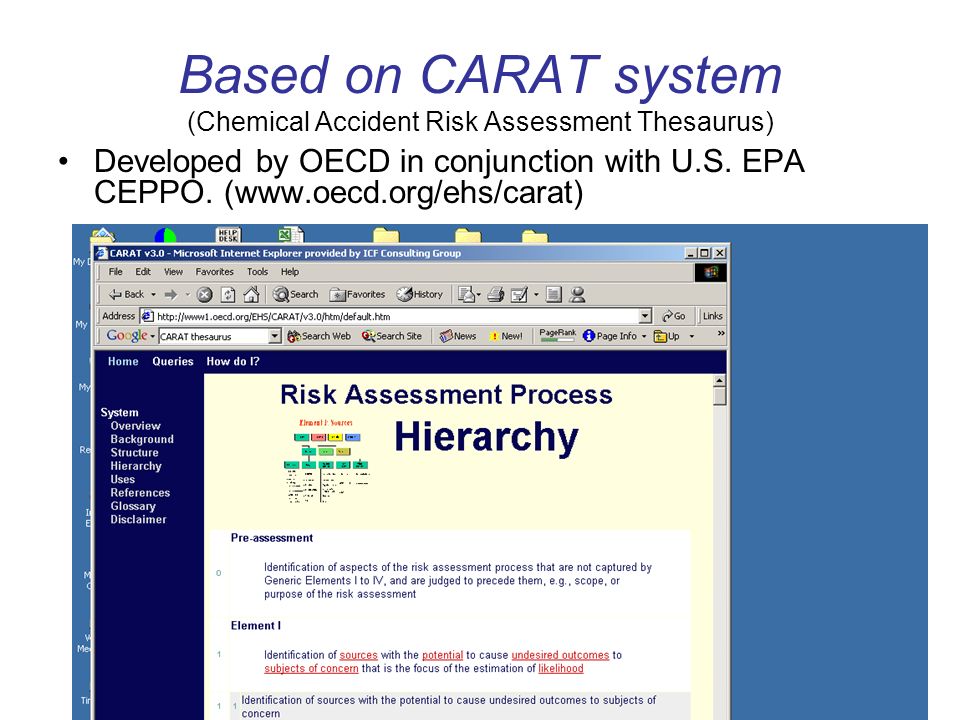960x720 pixels.
Task: Open the Overview sidebar link
Action: 135,426
